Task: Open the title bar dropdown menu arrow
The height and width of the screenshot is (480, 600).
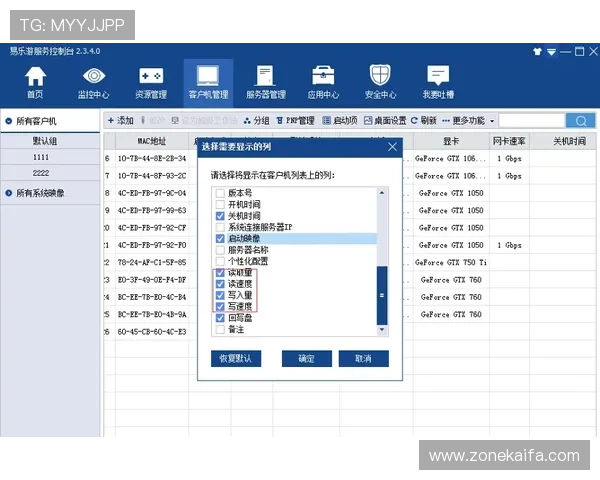Action: [551, 51]
